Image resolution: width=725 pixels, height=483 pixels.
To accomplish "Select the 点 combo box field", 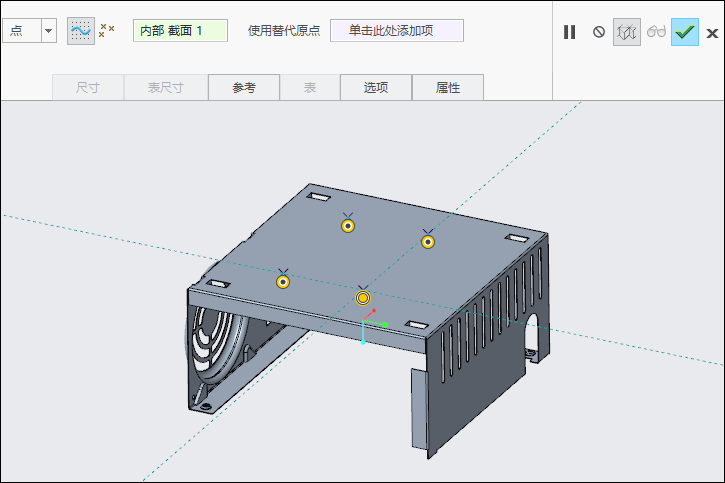I will click(22, 31).
